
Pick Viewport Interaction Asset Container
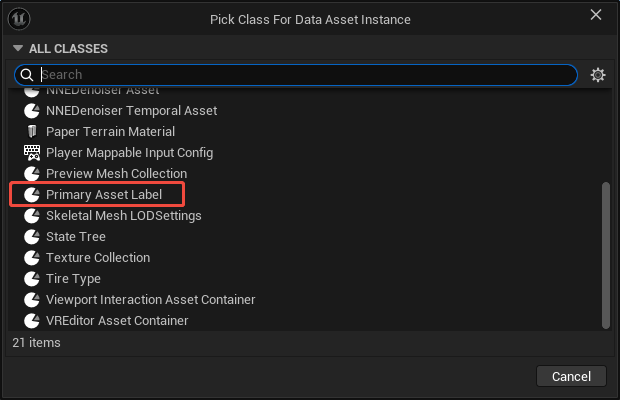150,300
